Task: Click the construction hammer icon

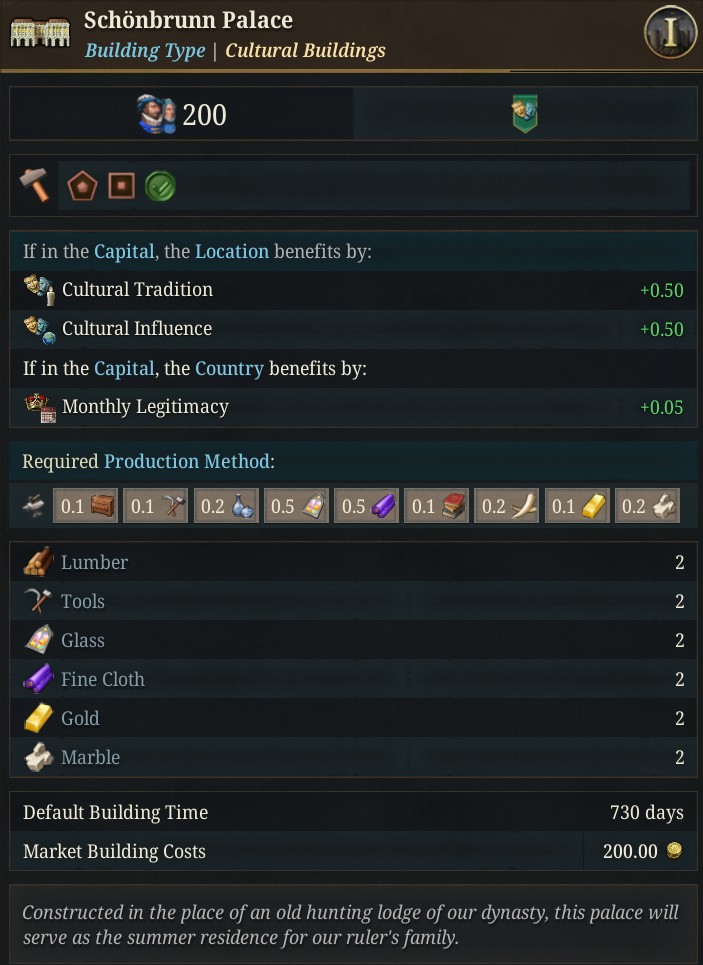Action: (x=35, y=185)
